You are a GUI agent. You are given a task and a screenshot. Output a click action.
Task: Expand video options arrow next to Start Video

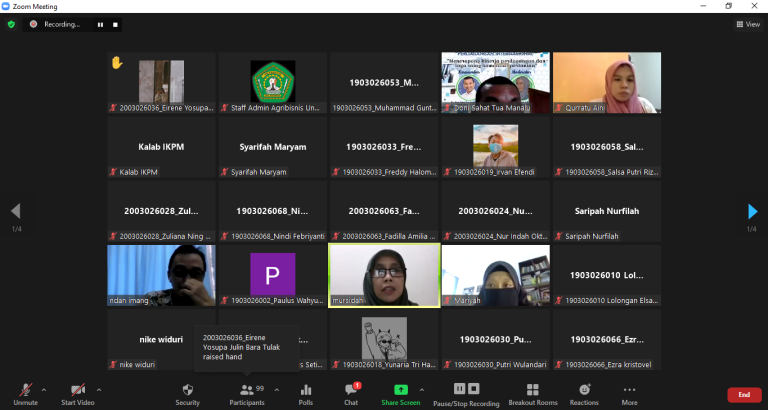[99, 390]
